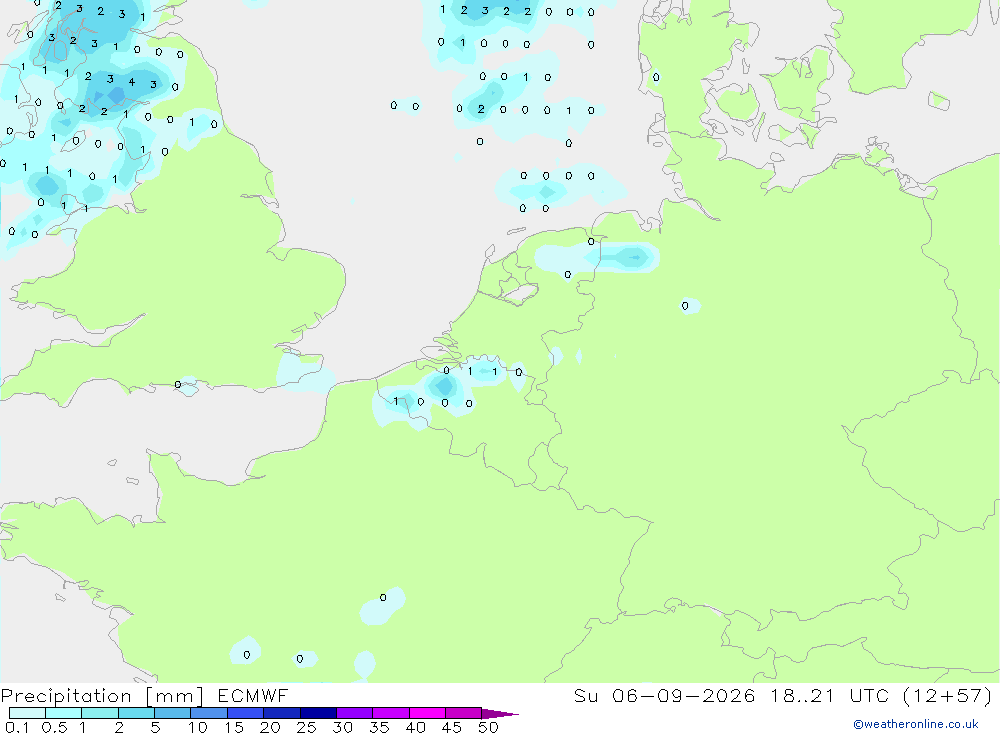Click the legend scale number 0.1
The width and height of the screenshot is (1000, 733).
(17, 727)
